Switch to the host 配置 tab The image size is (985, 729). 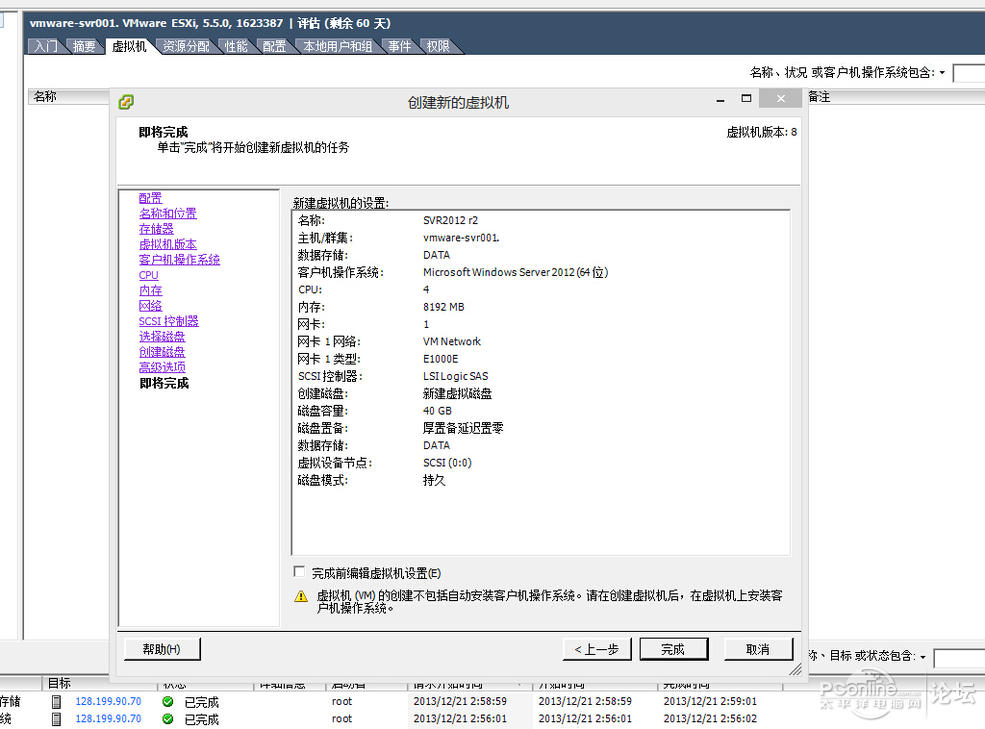pyautogui.click(x=274, y=46)
